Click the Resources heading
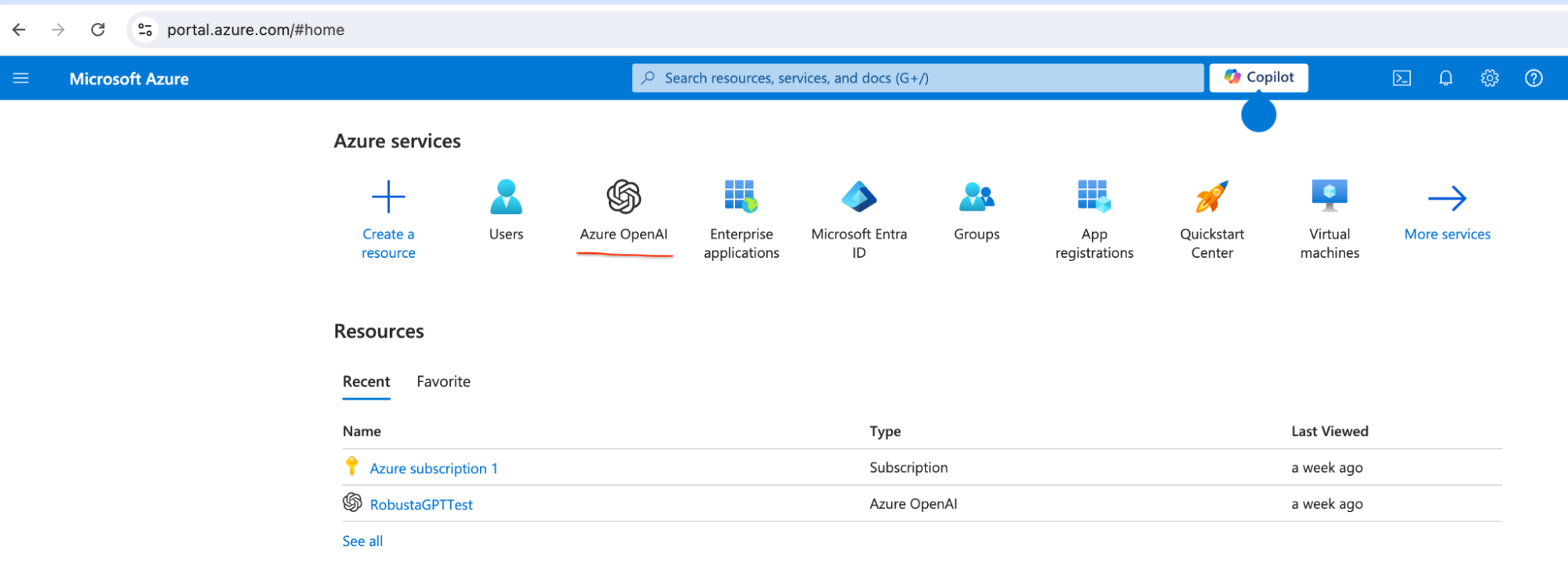The image size is (1568, 569). tap(379, 332)
